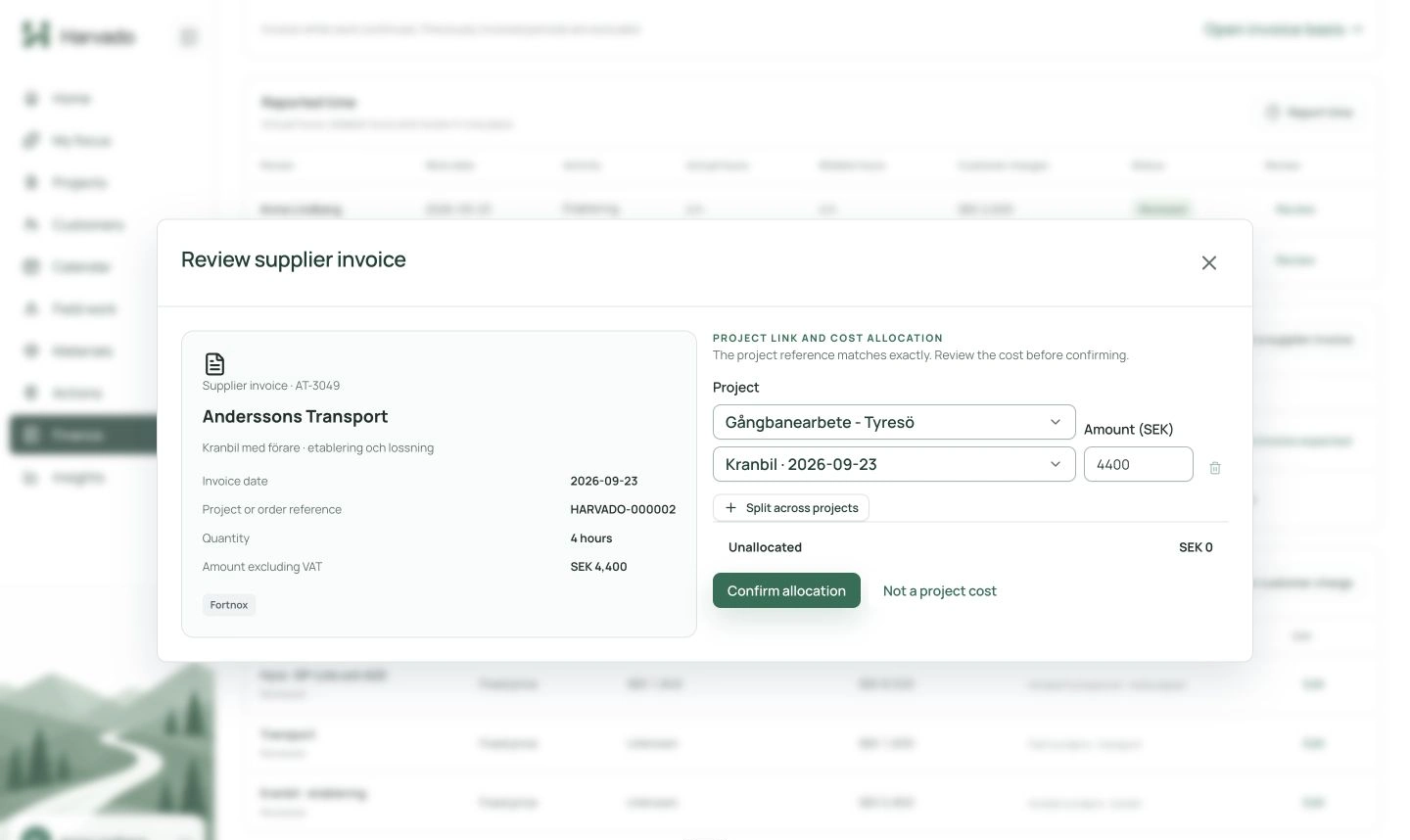
Task: Close the Review supplier invoice dialog
Action: tap(1209, 263)
